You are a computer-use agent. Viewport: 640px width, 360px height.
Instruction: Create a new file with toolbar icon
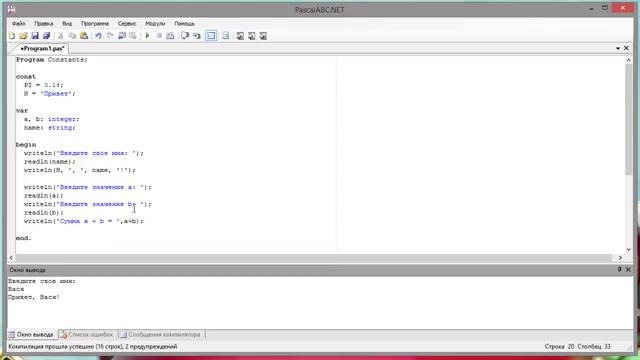pyautogui.click(x=12, y=36)
